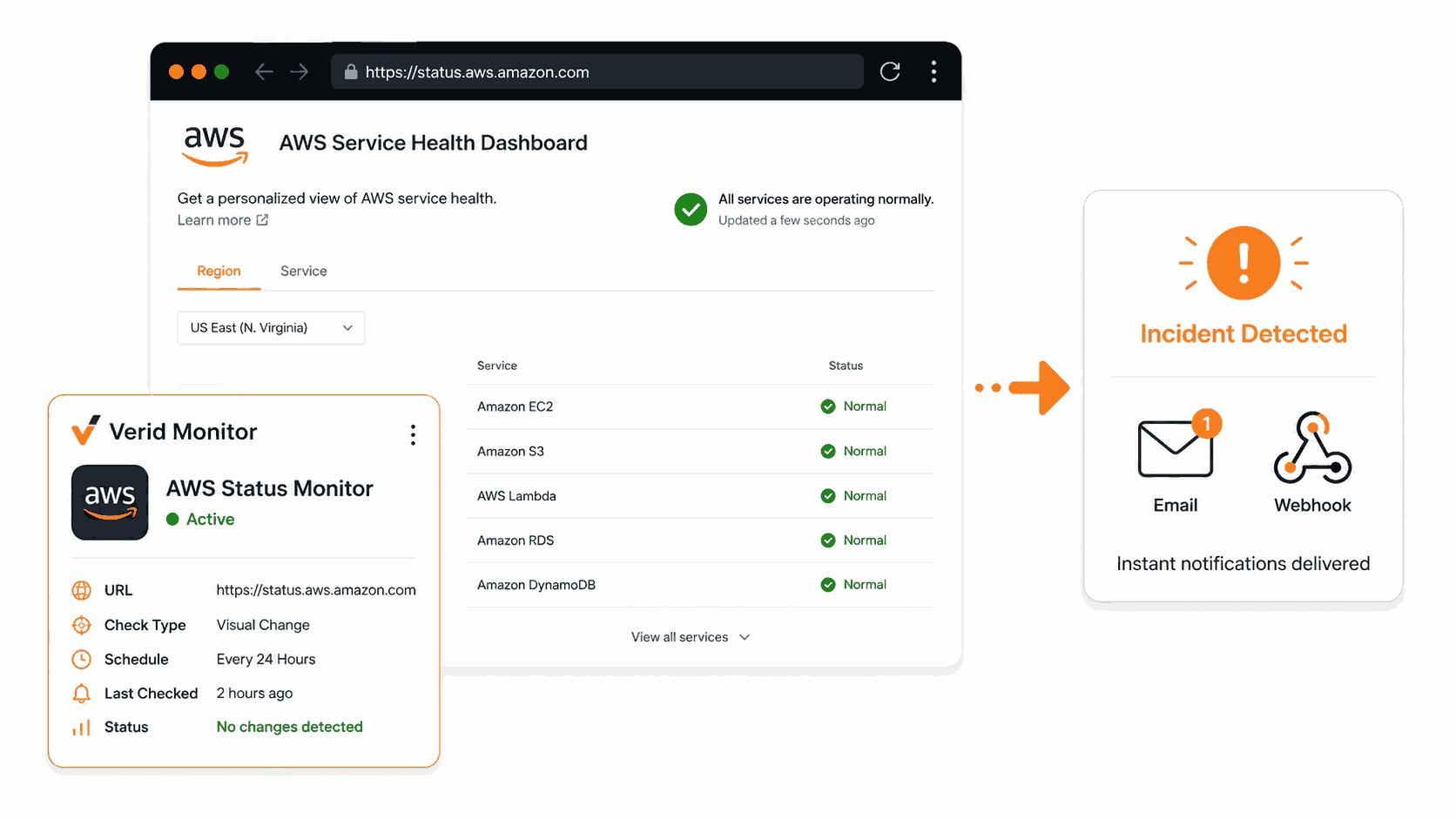Click Instant notifications delivered text

click(1243, 564)
